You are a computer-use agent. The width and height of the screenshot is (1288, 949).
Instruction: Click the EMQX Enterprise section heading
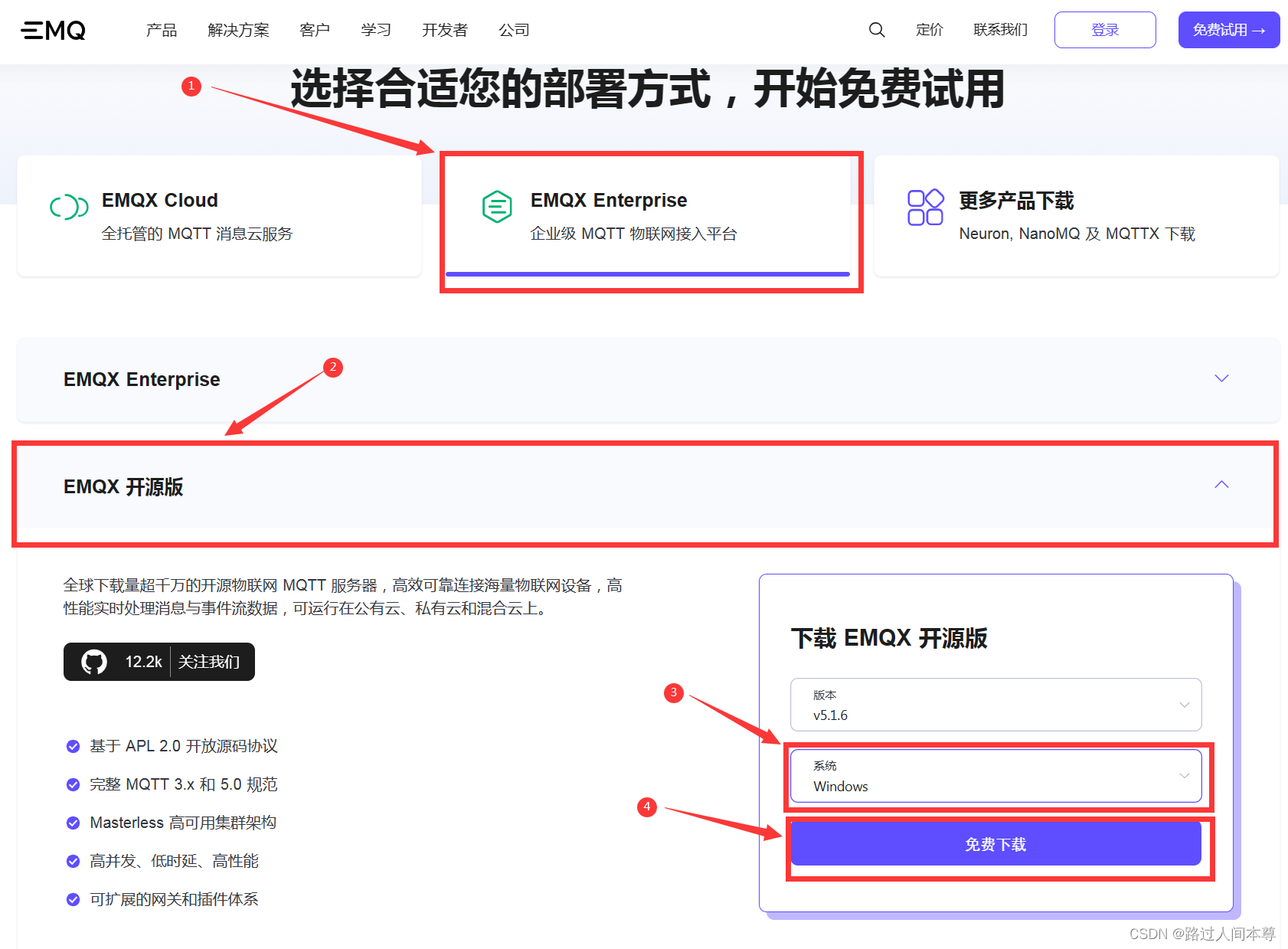(x=142, y=379)
